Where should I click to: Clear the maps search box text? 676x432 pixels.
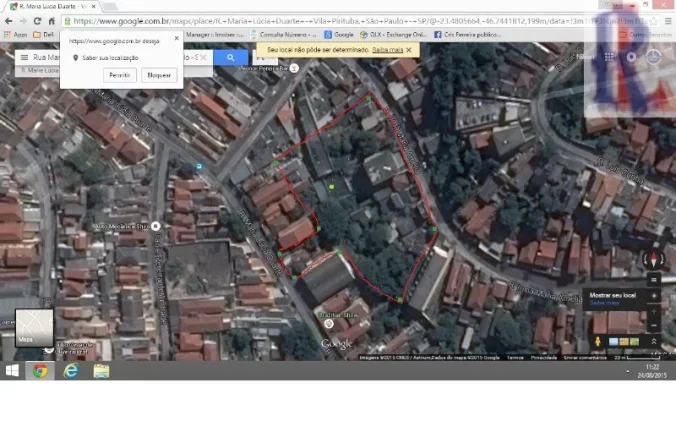point(203,57)
